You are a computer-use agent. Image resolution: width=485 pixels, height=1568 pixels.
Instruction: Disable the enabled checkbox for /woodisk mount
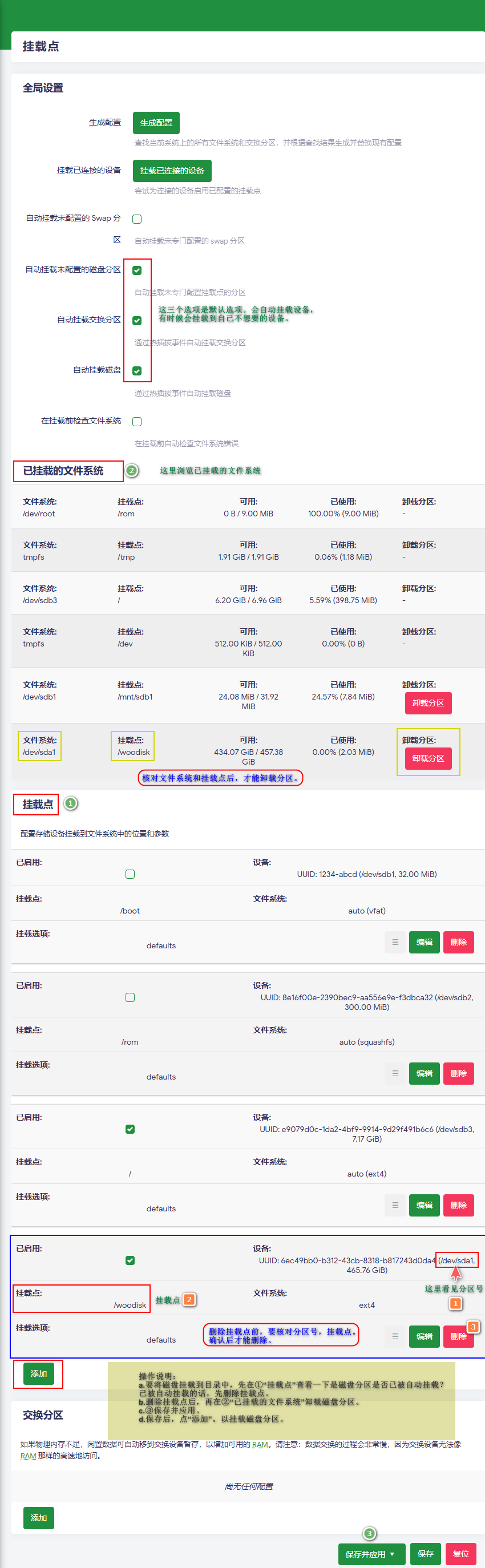[130, 1260]
